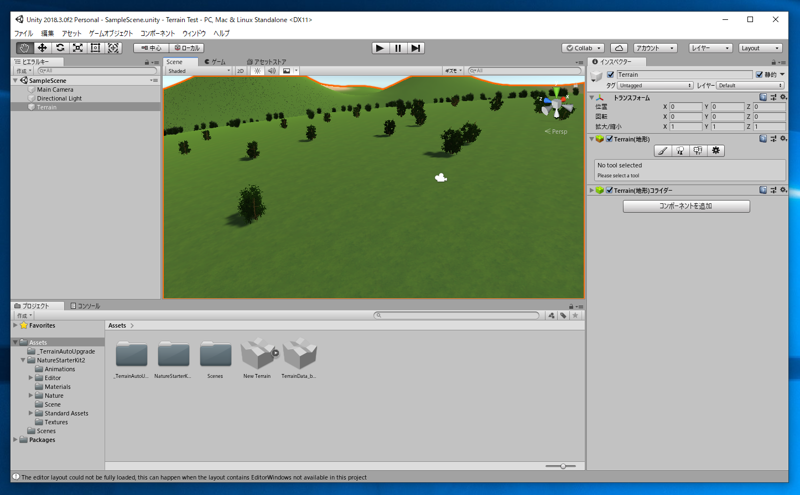800x495 pixels.
Task: Toggle Persp projection label
Action: 556,132
